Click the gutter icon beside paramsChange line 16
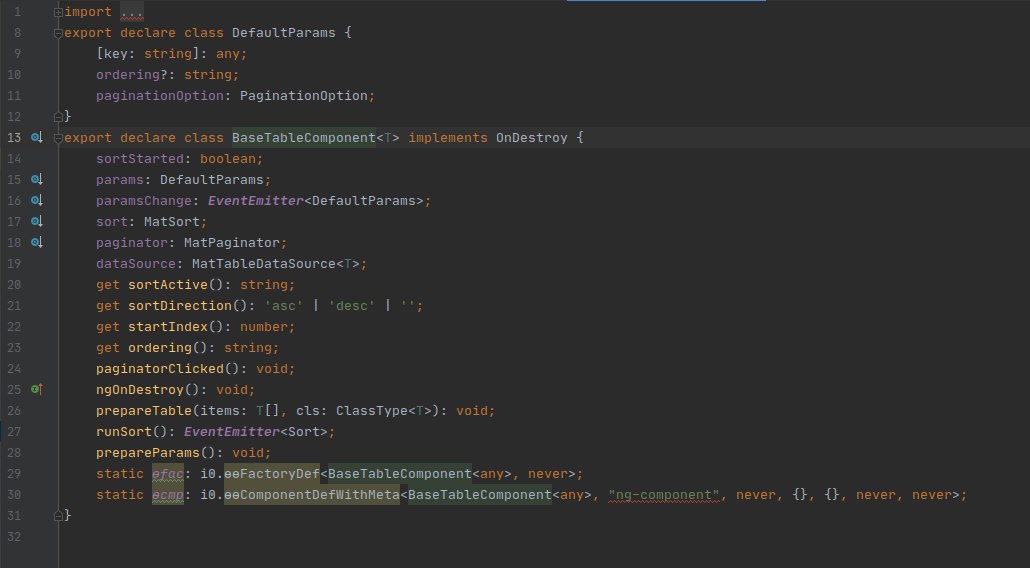This screenshot has width=1030, height=568. coord(37,200)
